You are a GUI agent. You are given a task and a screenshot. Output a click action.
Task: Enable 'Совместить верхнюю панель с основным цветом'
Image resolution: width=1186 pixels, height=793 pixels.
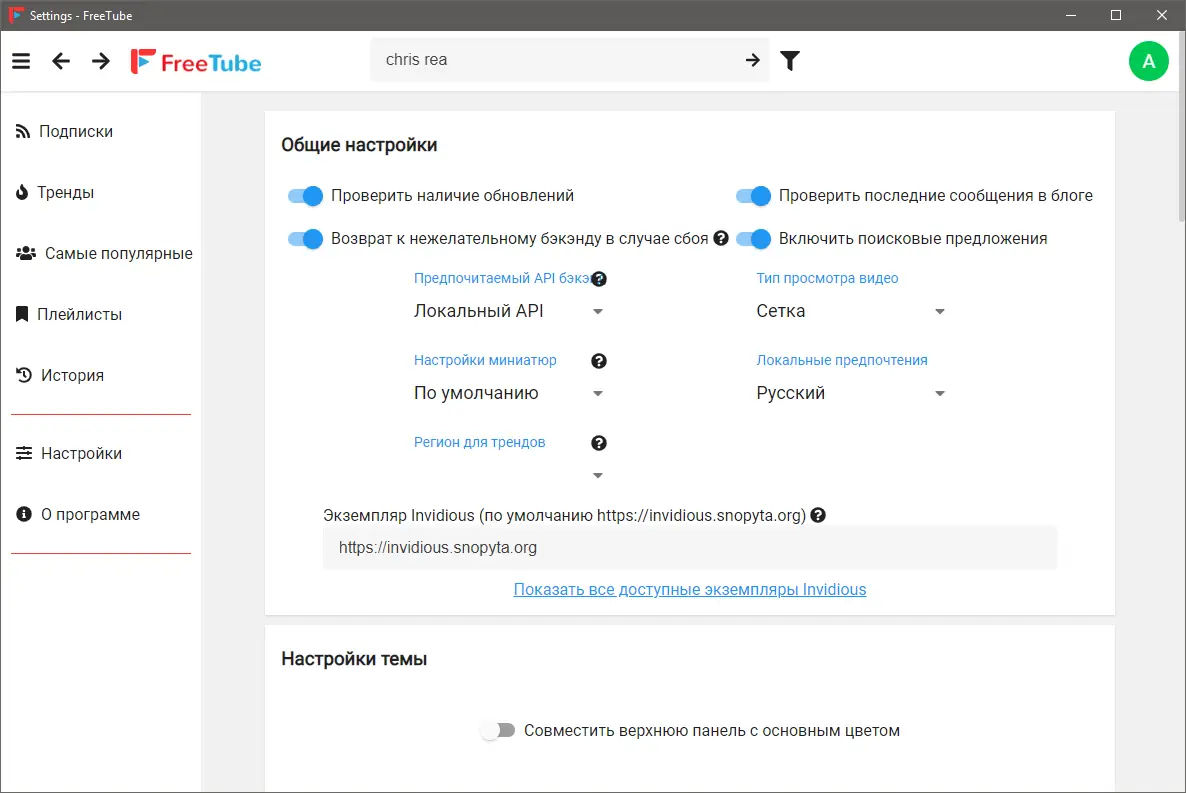497,730
